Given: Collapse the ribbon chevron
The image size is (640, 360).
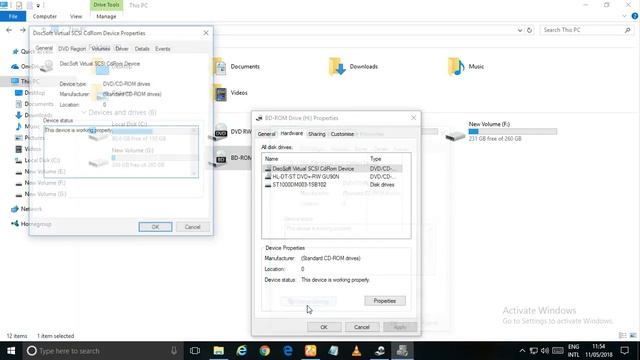Looking at the screenshot, I should 624,16.
